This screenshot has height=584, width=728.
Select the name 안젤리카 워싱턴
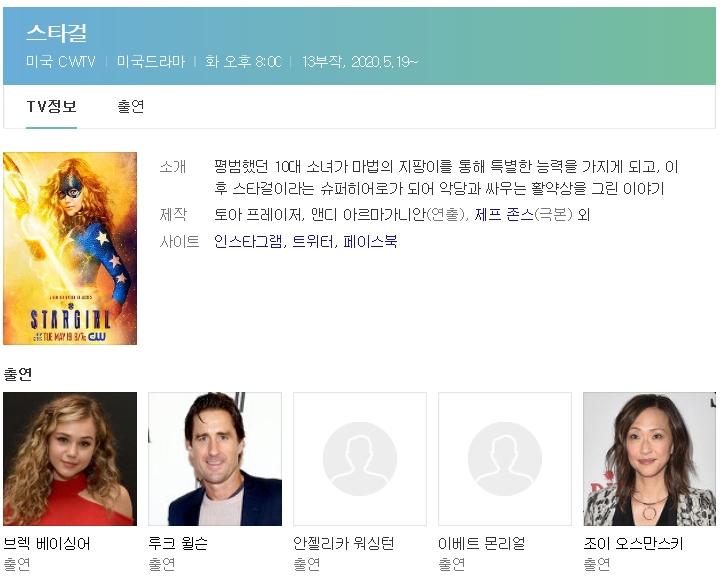(x=344, y=543)
